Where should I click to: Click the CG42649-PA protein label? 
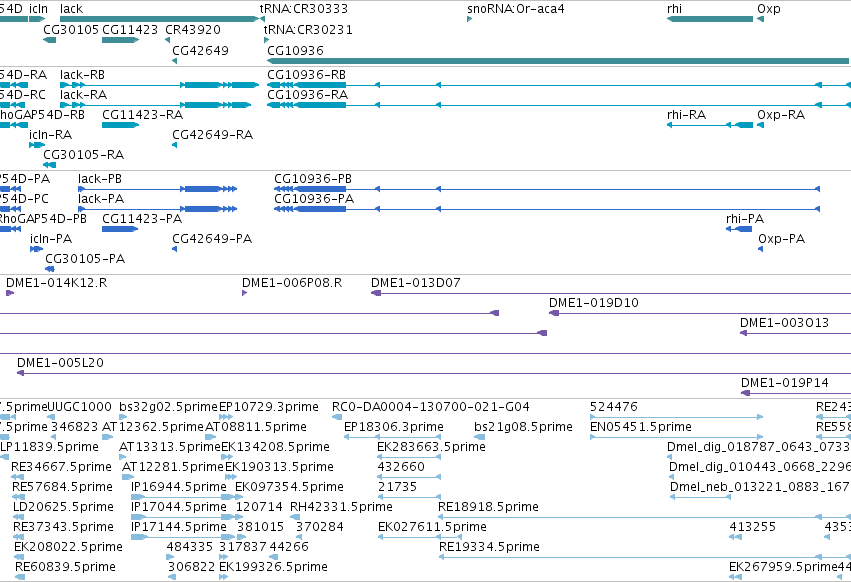(x=212, y=239)
